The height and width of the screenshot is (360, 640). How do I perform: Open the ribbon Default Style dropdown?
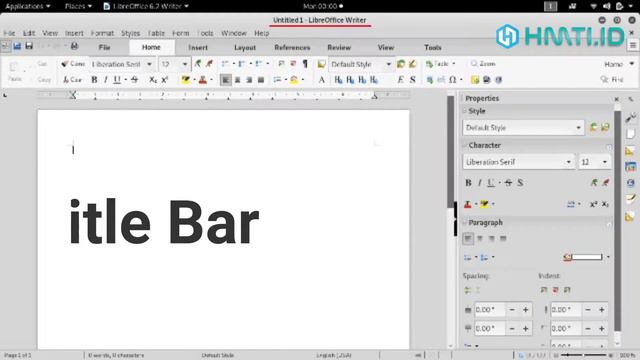389,64
